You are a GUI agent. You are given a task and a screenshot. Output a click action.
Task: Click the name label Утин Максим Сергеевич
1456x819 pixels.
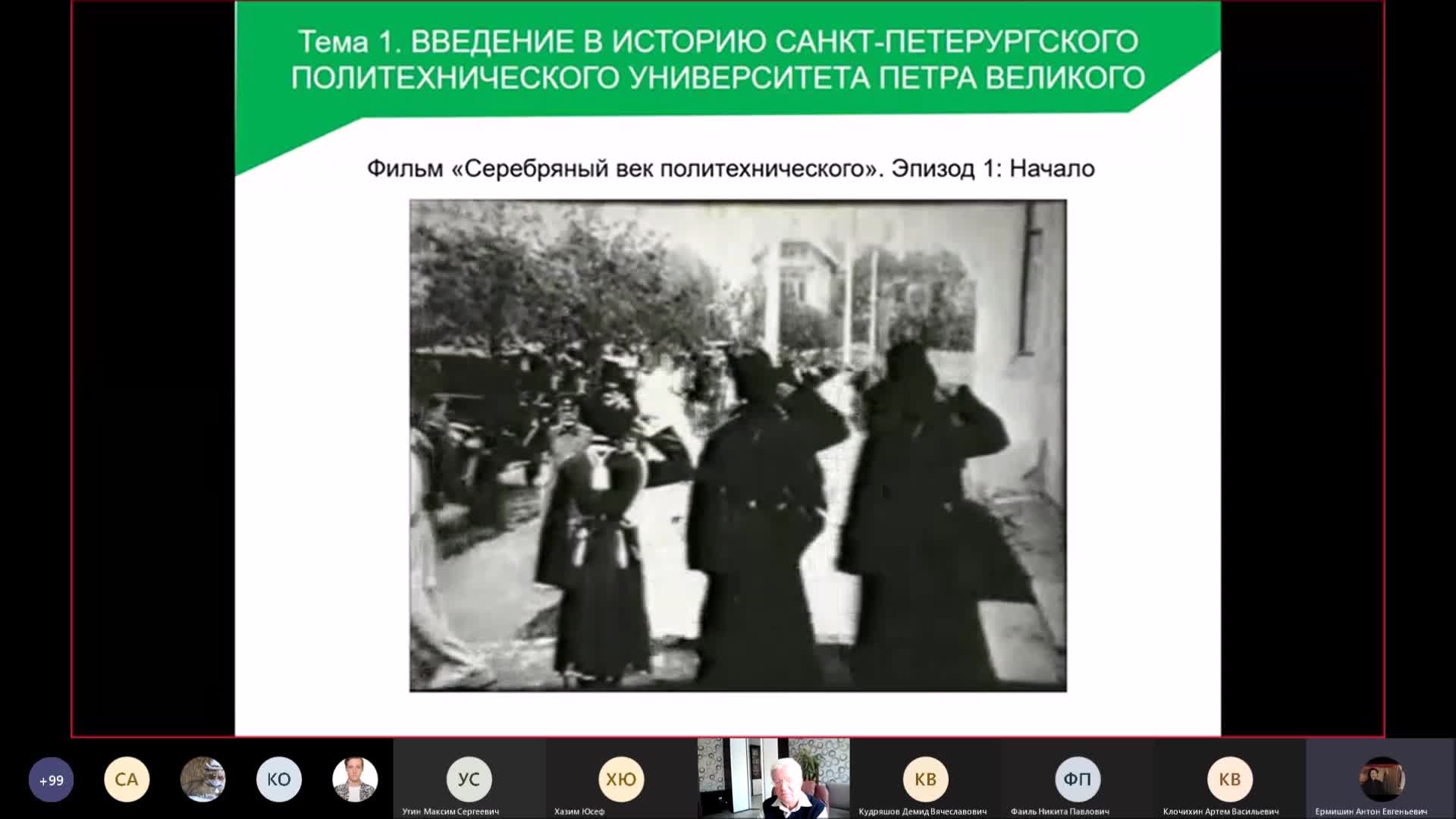pyautogui.click(x=450, y=811)
